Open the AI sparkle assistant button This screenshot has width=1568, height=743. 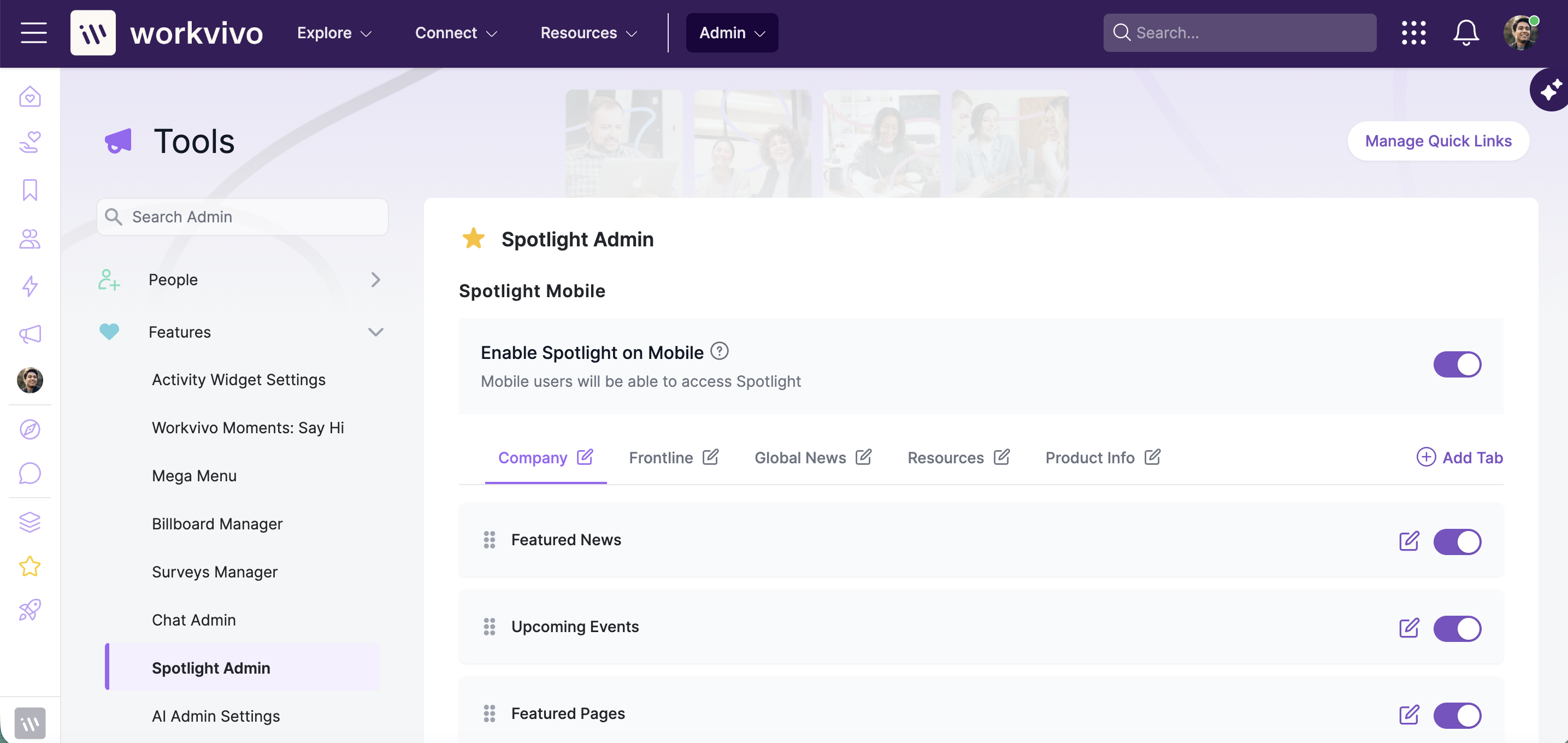1551,90
